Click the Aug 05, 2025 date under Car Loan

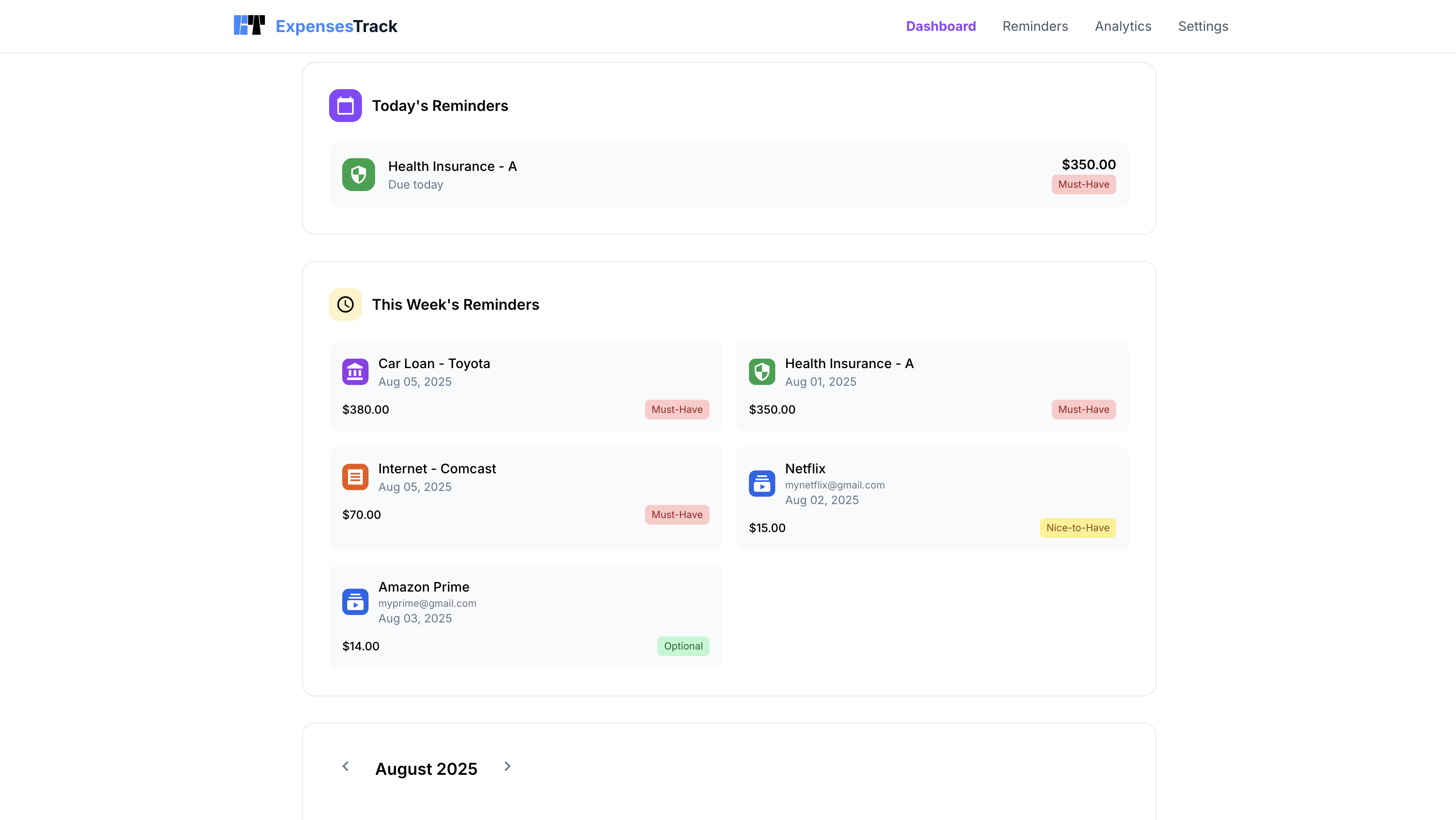(x=415, y=382)
